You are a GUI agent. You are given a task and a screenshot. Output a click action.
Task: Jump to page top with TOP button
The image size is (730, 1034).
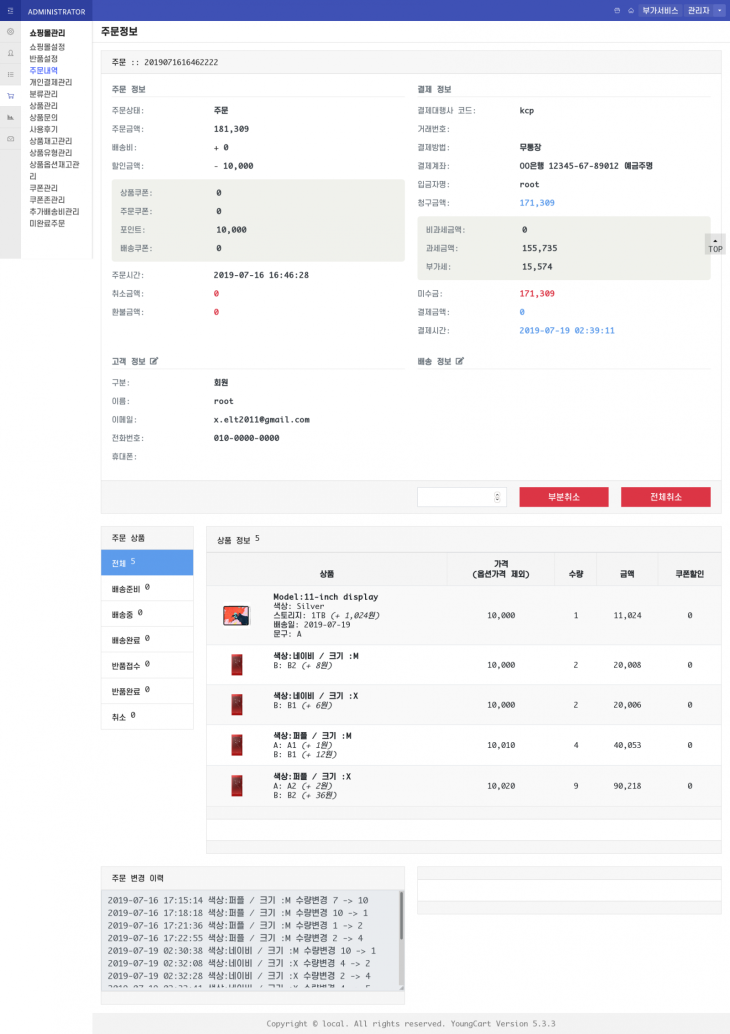click(715, 245)
